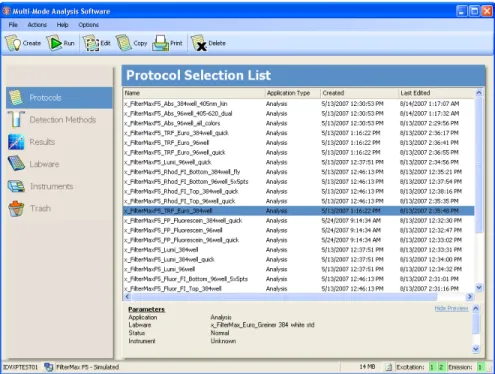This screenshot has width=495, height=374.
Task: Click Excitation filter indicator 2
Action: pos(440,367)
